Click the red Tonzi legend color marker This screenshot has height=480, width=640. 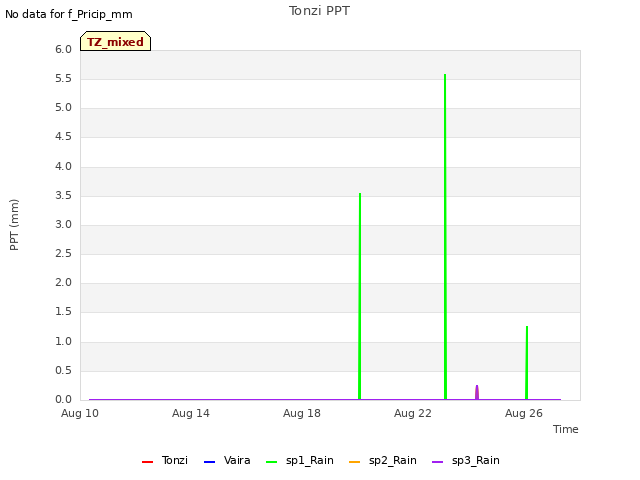(147, 462)
